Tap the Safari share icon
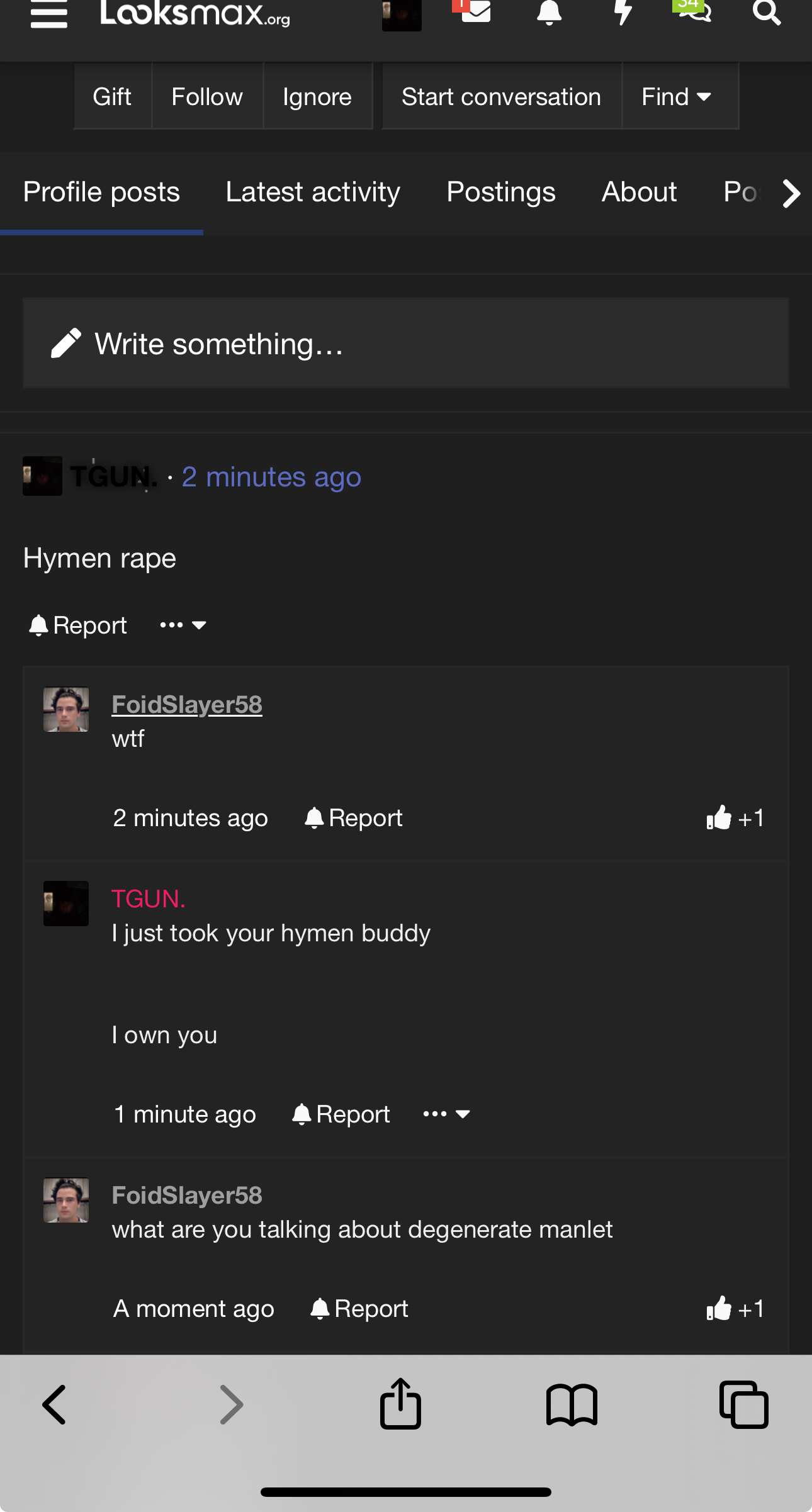812x1512 pixels. pos(400,1404)
